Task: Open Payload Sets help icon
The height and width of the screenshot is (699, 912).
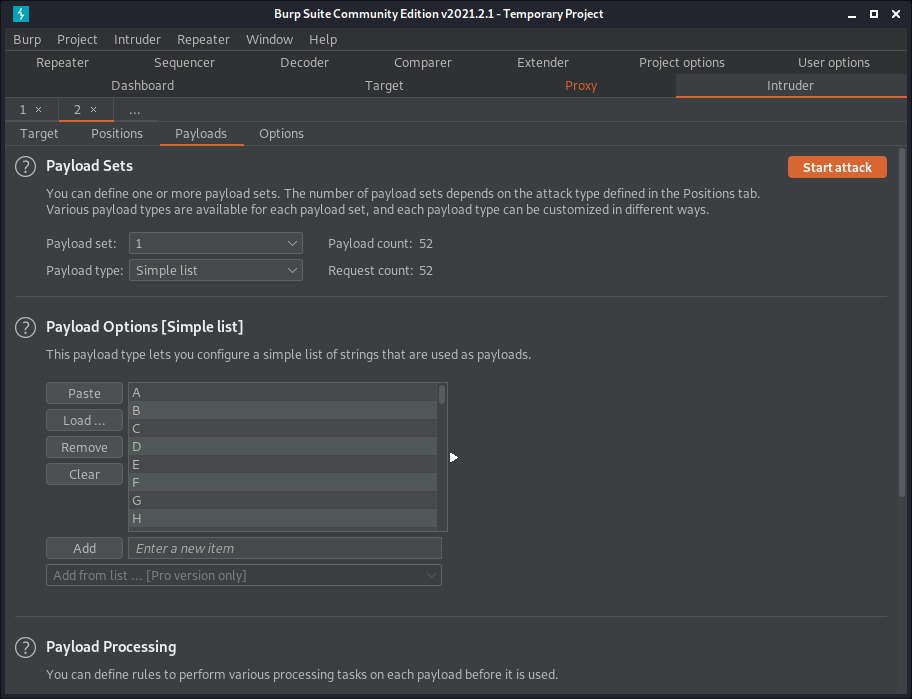Action: tap(26, 166)
